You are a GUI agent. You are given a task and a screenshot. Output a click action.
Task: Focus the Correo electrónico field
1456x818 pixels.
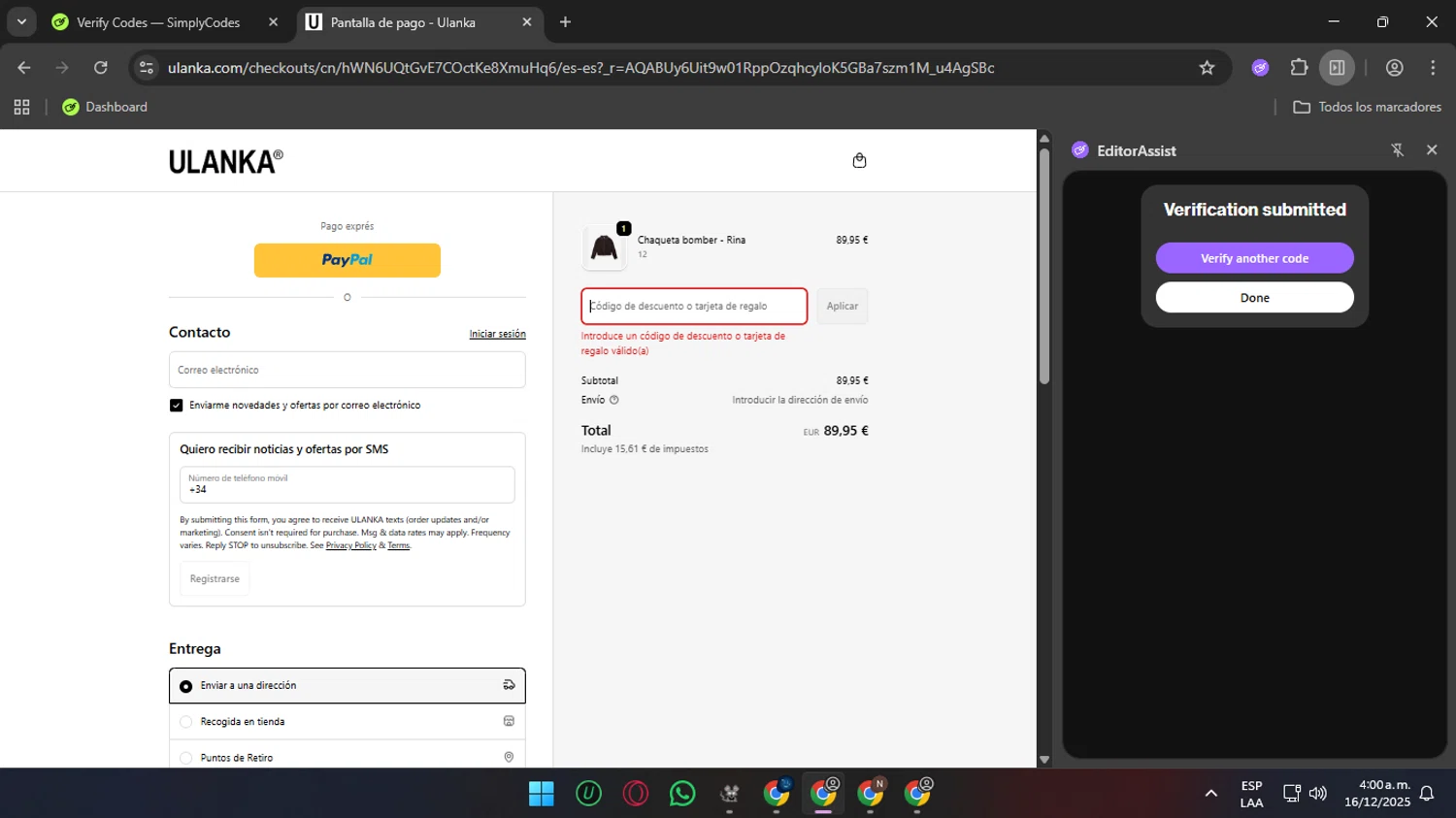coord(347,370)
